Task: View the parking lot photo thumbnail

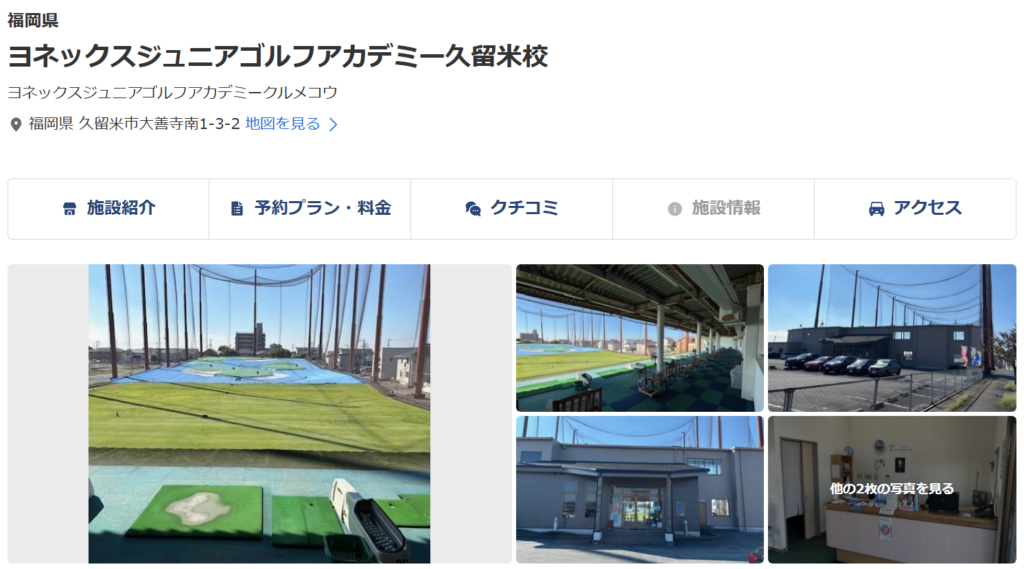Action: click(892, 338)
